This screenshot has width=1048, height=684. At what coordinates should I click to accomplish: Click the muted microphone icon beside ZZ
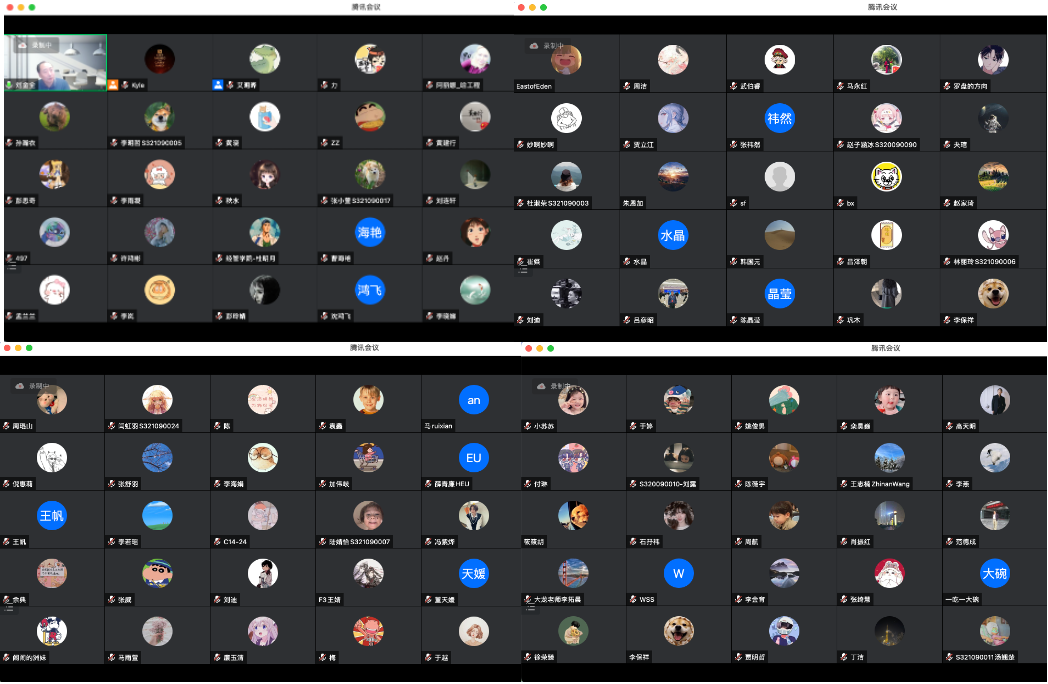[x=324, y=143]
